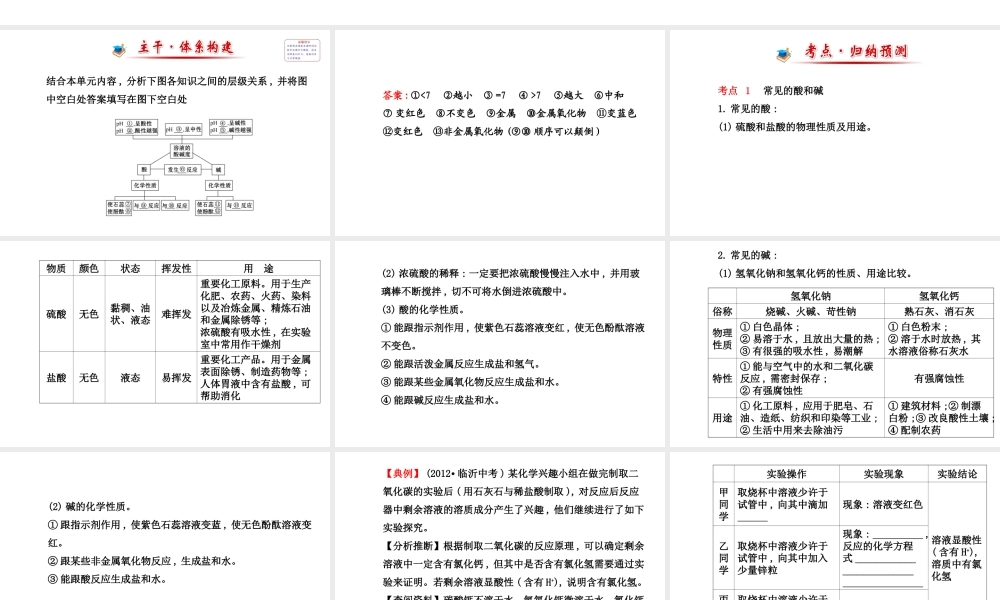The image size is (1000, 600).
Task: Click the 易挥发 table cell
Action: (177, 377)
